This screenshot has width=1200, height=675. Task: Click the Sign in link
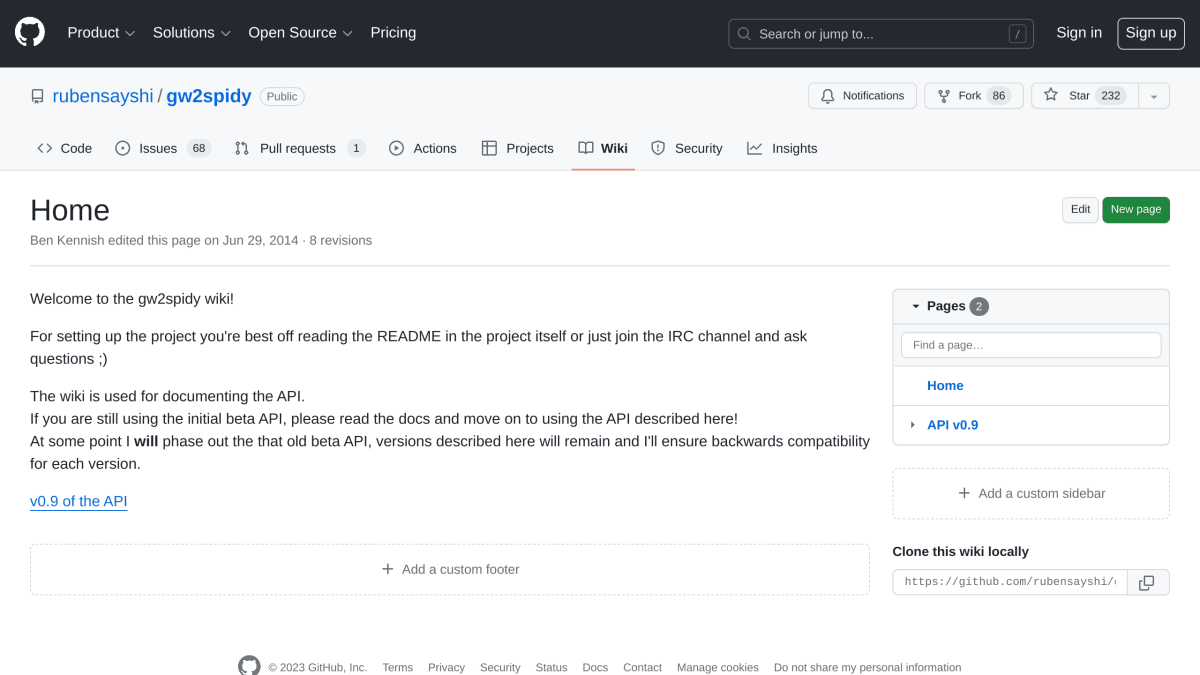[1079, 33]
